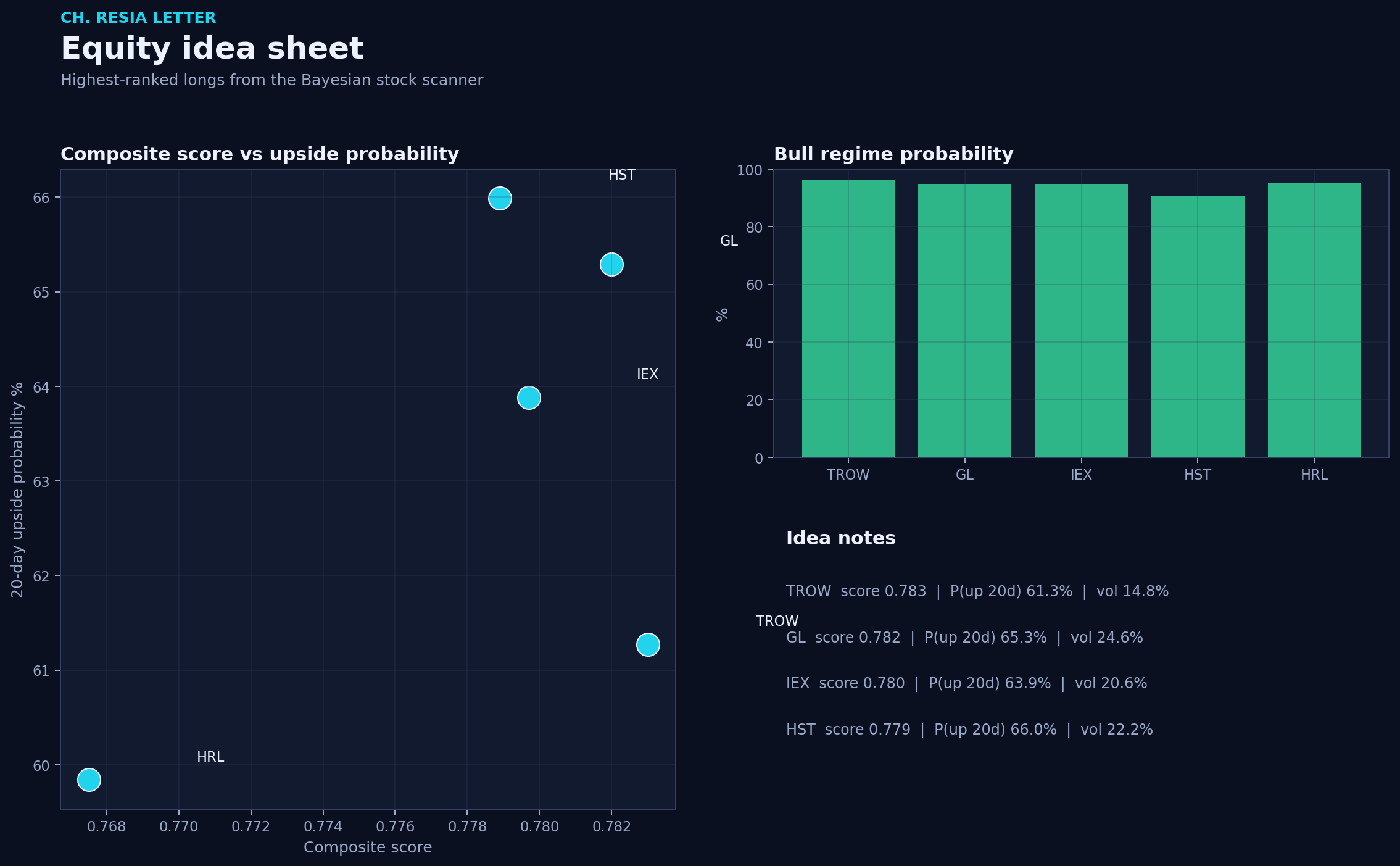Select the HST score 0.779 note line
The width and height of the screenshot is (1400, 866).
969,730
